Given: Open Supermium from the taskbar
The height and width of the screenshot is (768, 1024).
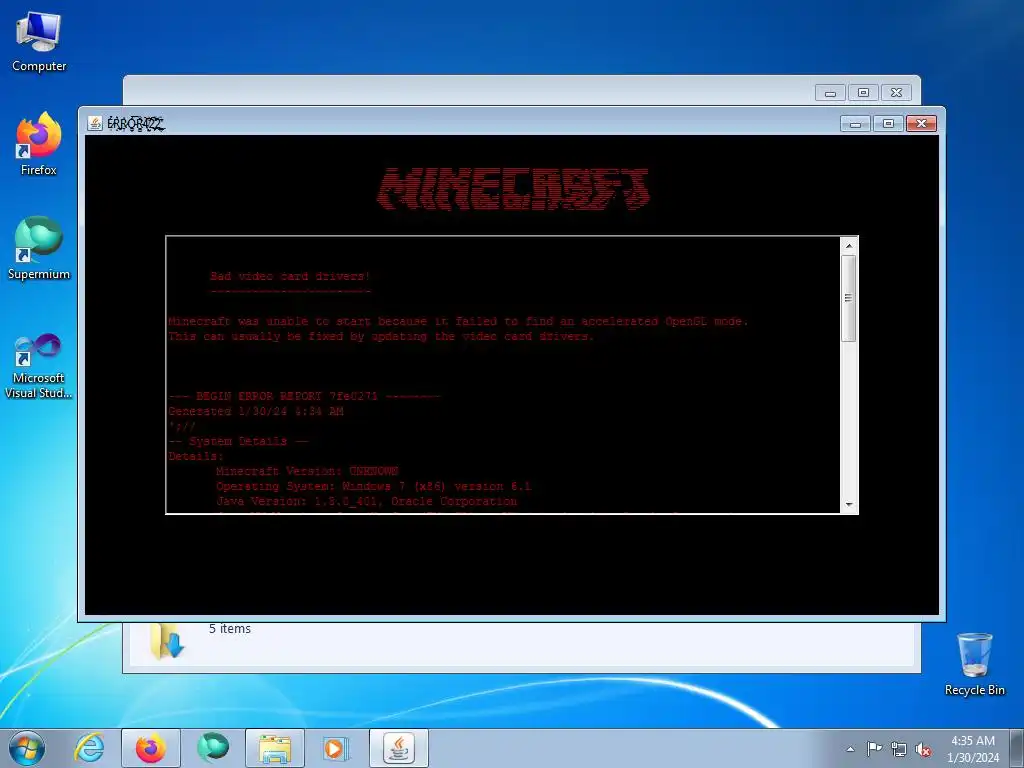Looking at the screenshot, I should click(213, 748).
